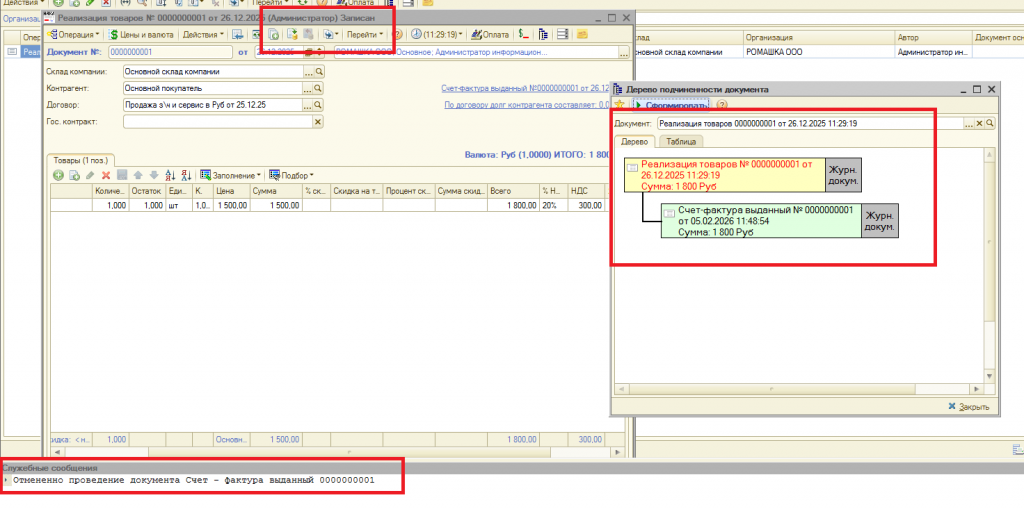Click the tree window vertical scrollbar
Viewport: 1024px width, 509px height.
click(989, 266)
